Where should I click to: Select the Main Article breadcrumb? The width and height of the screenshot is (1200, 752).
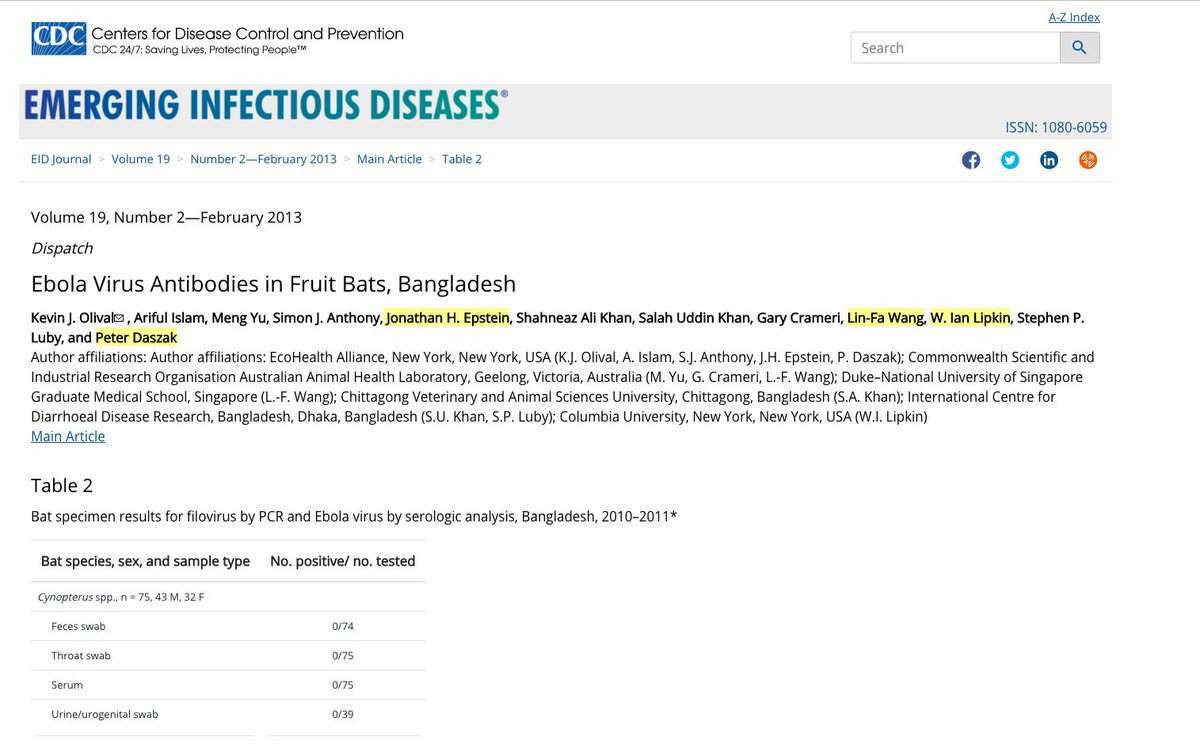click(x=389, y=159)
